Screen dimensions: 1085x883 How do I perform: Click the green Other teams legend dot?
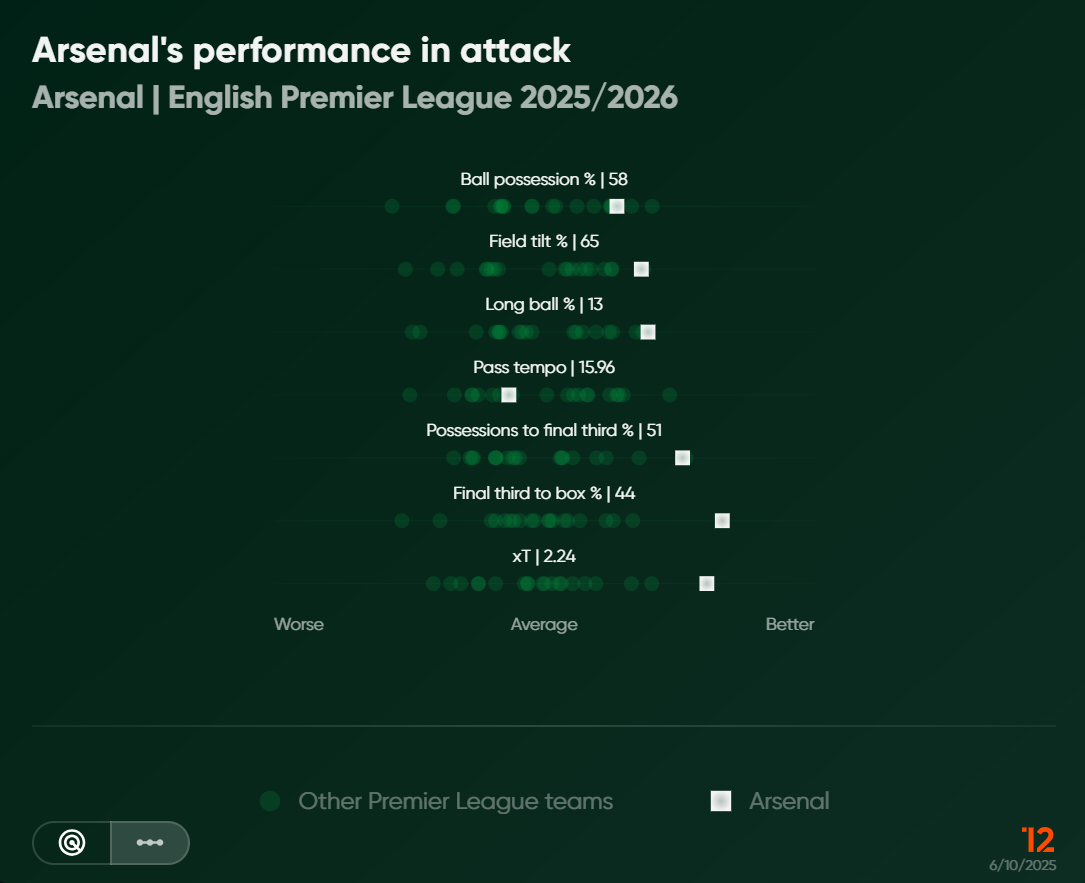pyautogui.click(x=269, y=801)
